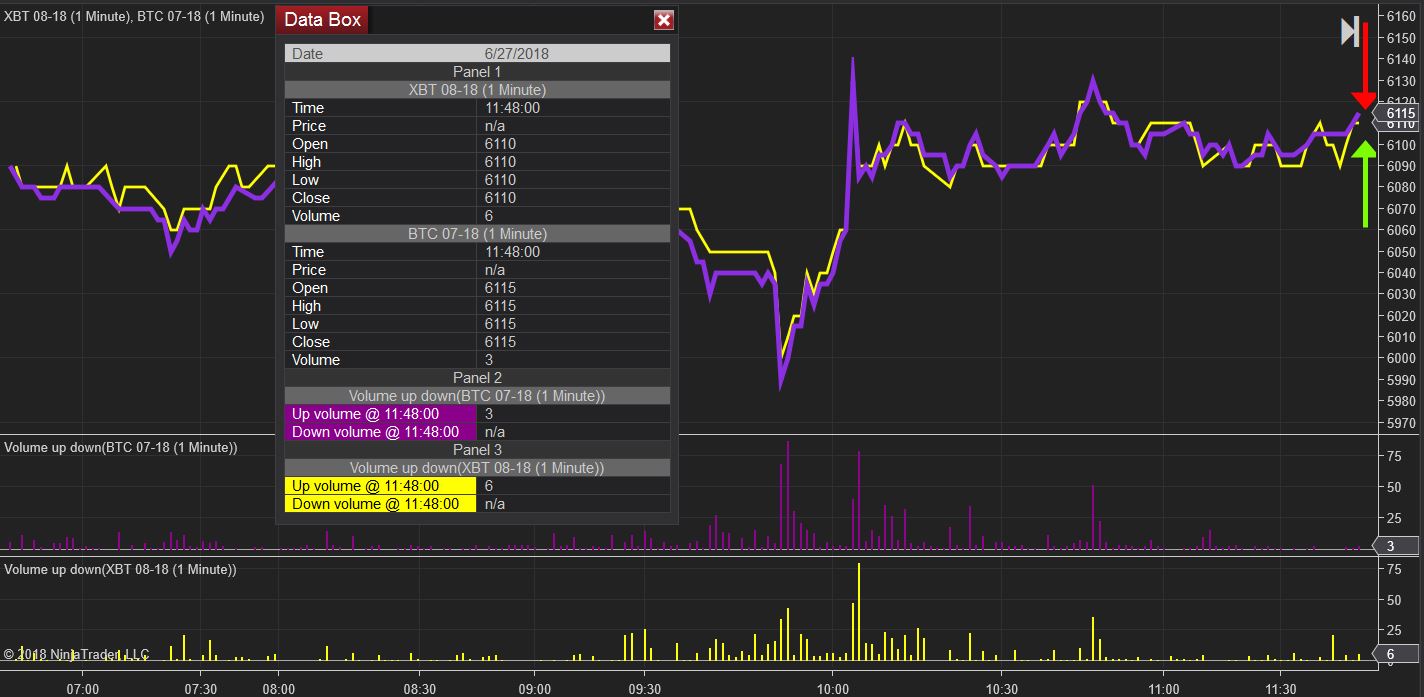Click the Panel 3 header row

(x=477, y=450)
